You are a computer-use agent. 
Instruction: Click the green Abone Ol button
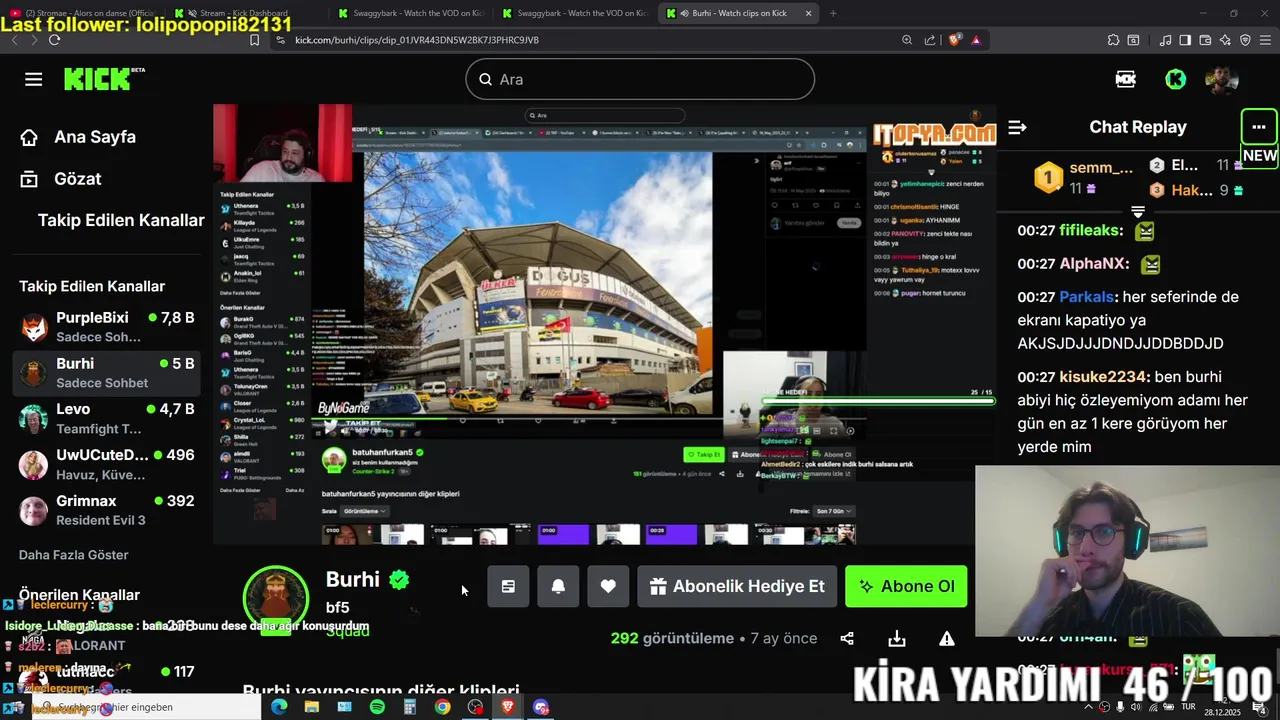906,587
